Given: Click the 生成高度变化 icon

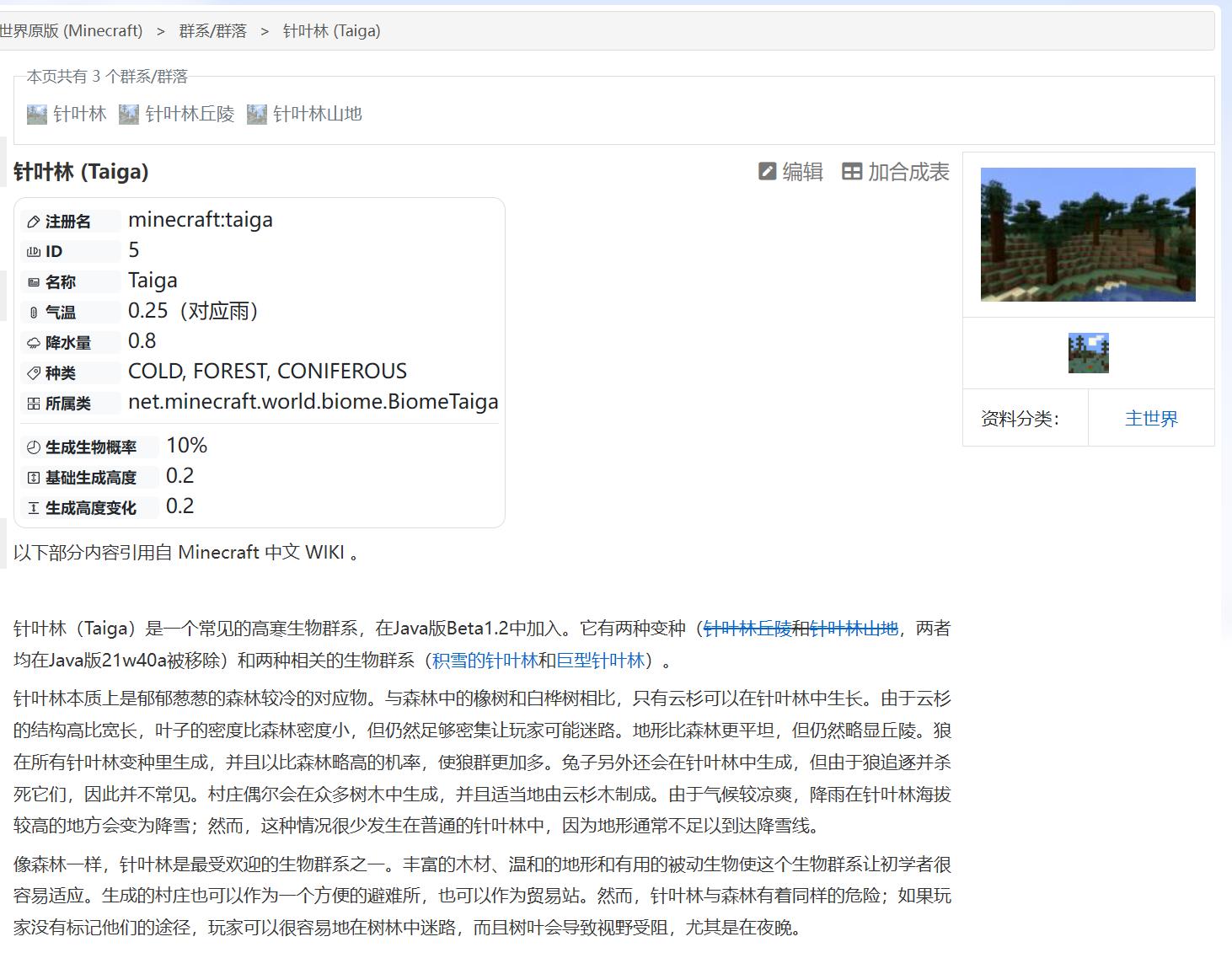Looking at the screenshot, I should pyautogui.click(x=34, y=508).
